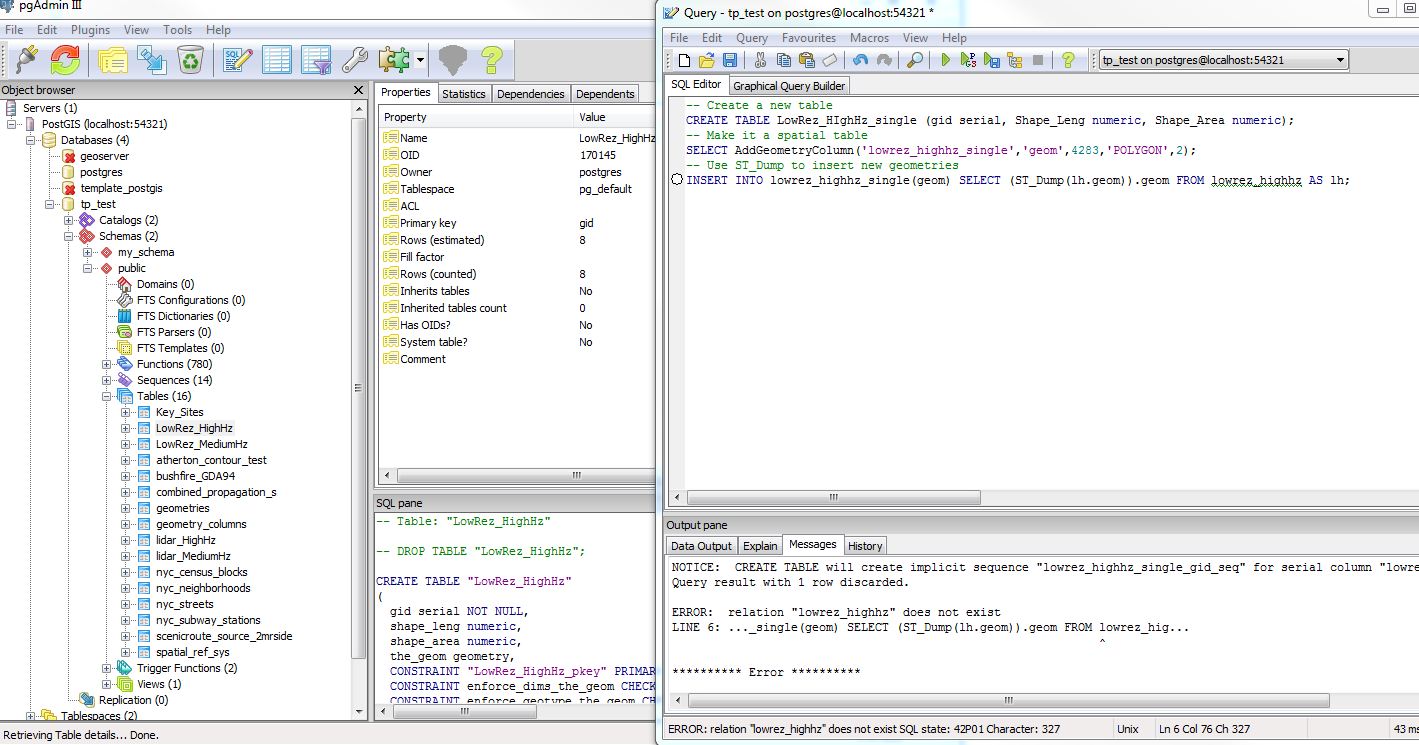This screenshot has height=745, width=1419.
Task: Select the geoserver database
Action: pyautogui.click(x=105, y=156)
